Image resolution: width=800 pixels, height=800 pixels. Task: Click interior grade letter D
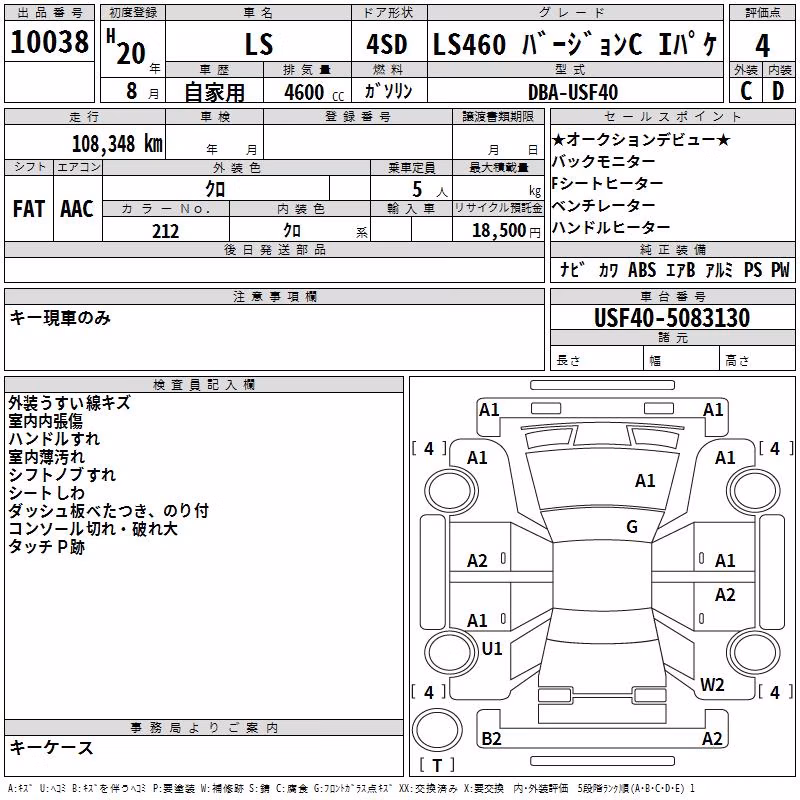point(778,91)
